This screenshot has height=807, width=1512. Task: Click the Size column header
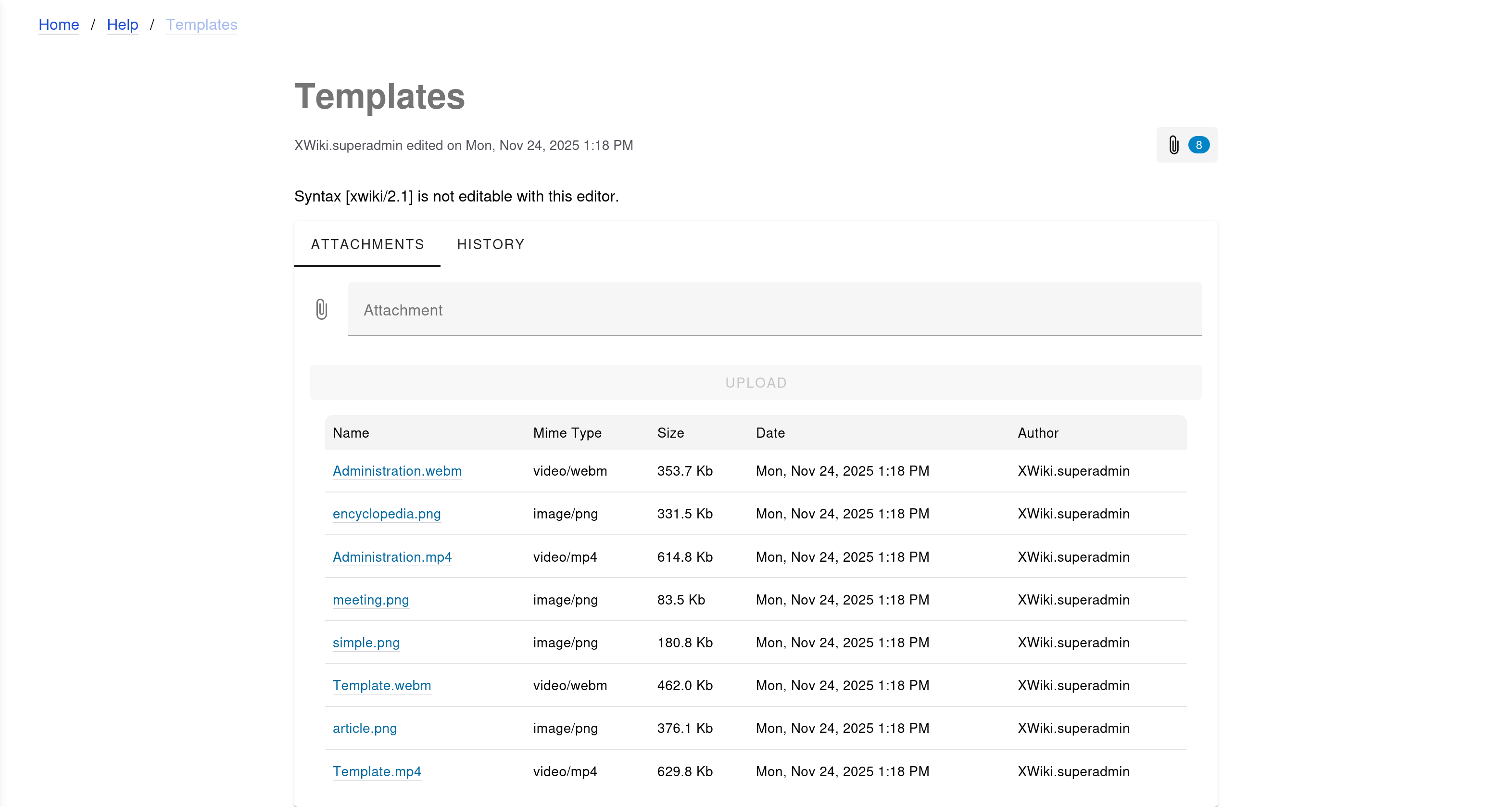670,432
